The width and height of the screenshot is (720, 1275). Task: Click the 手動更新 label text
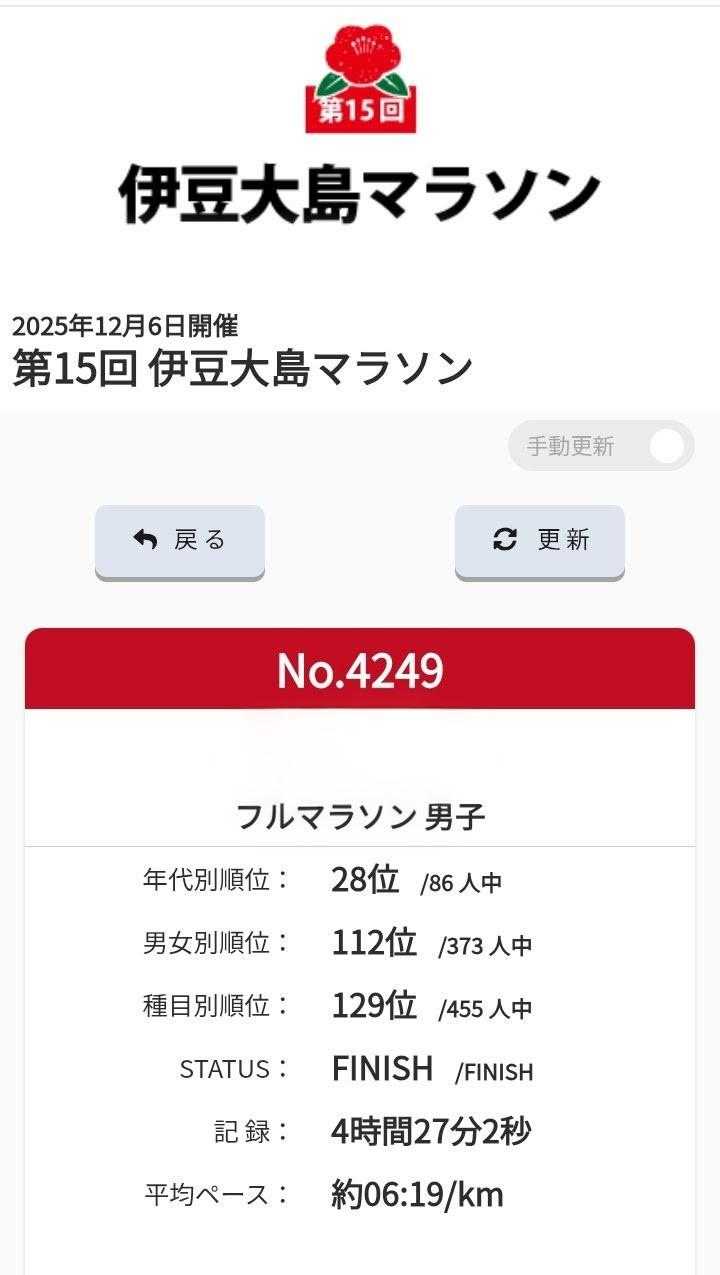570,447
